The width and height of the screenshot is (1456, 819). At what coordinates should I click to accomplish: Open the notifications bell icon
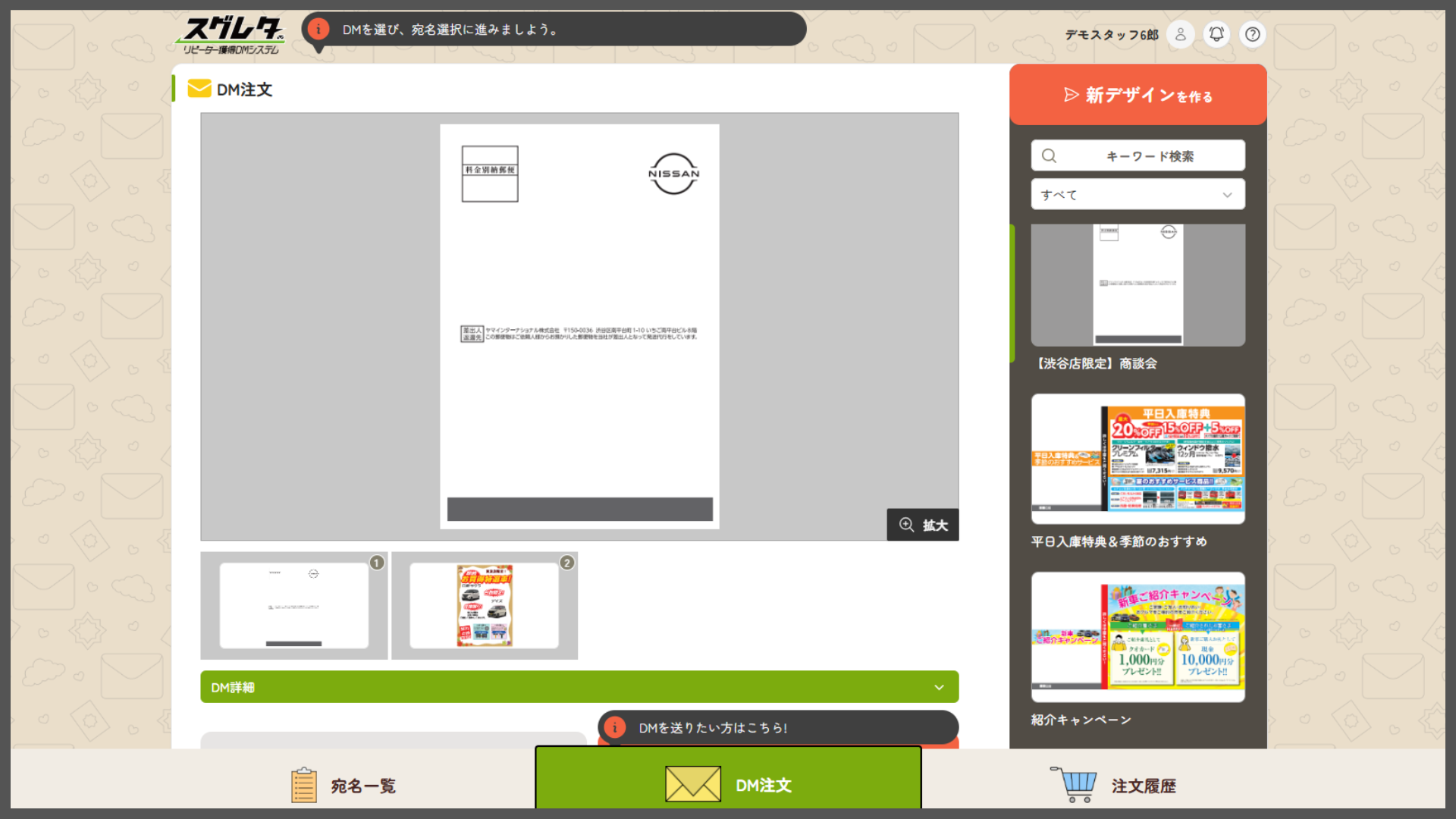1216,34
